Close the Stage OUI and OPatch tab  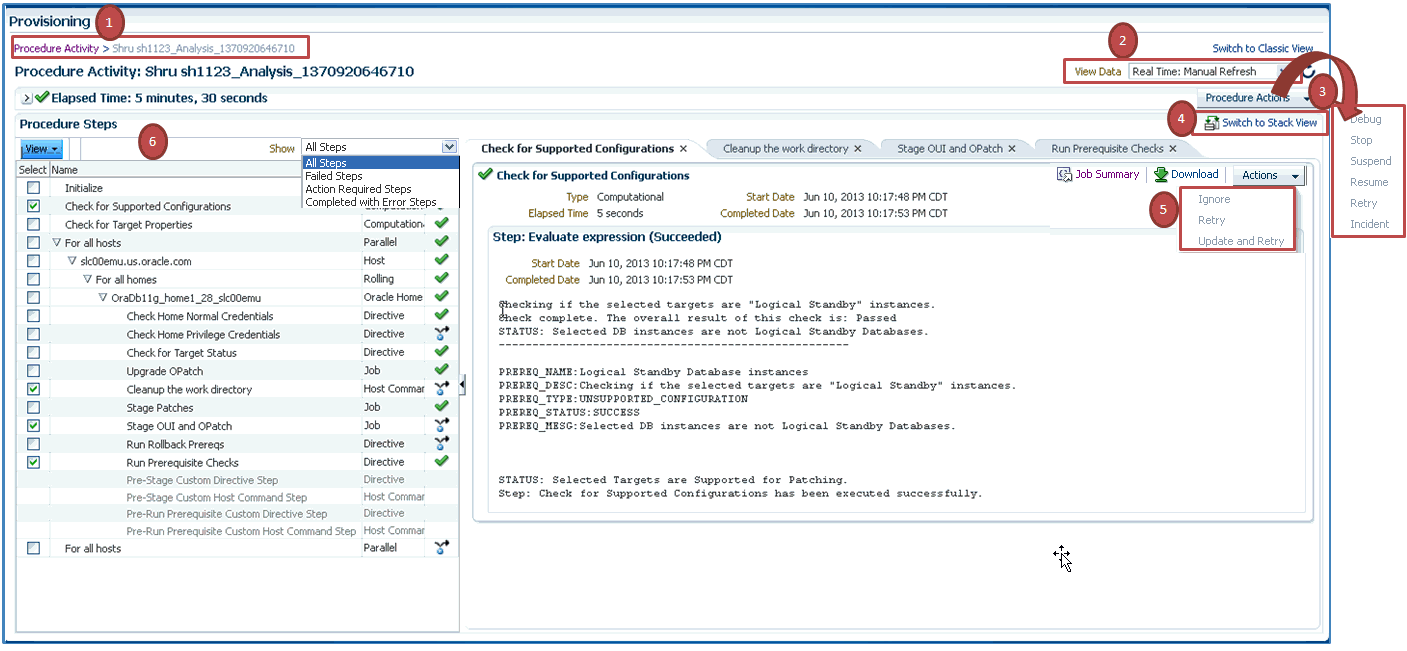1011,149
